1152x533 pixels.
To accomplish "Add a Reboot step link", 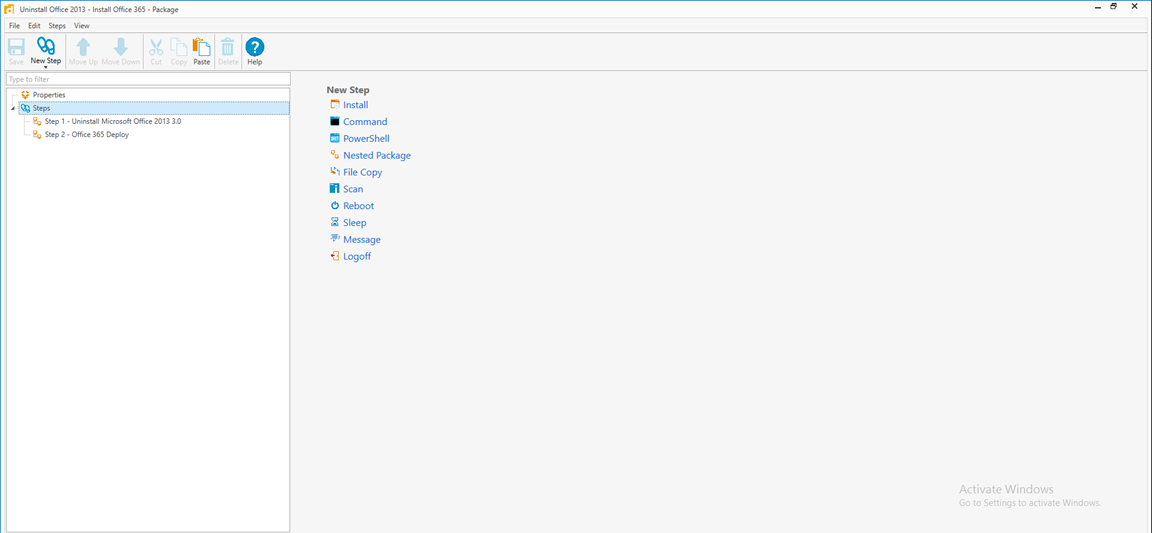I will coord(359,206).
